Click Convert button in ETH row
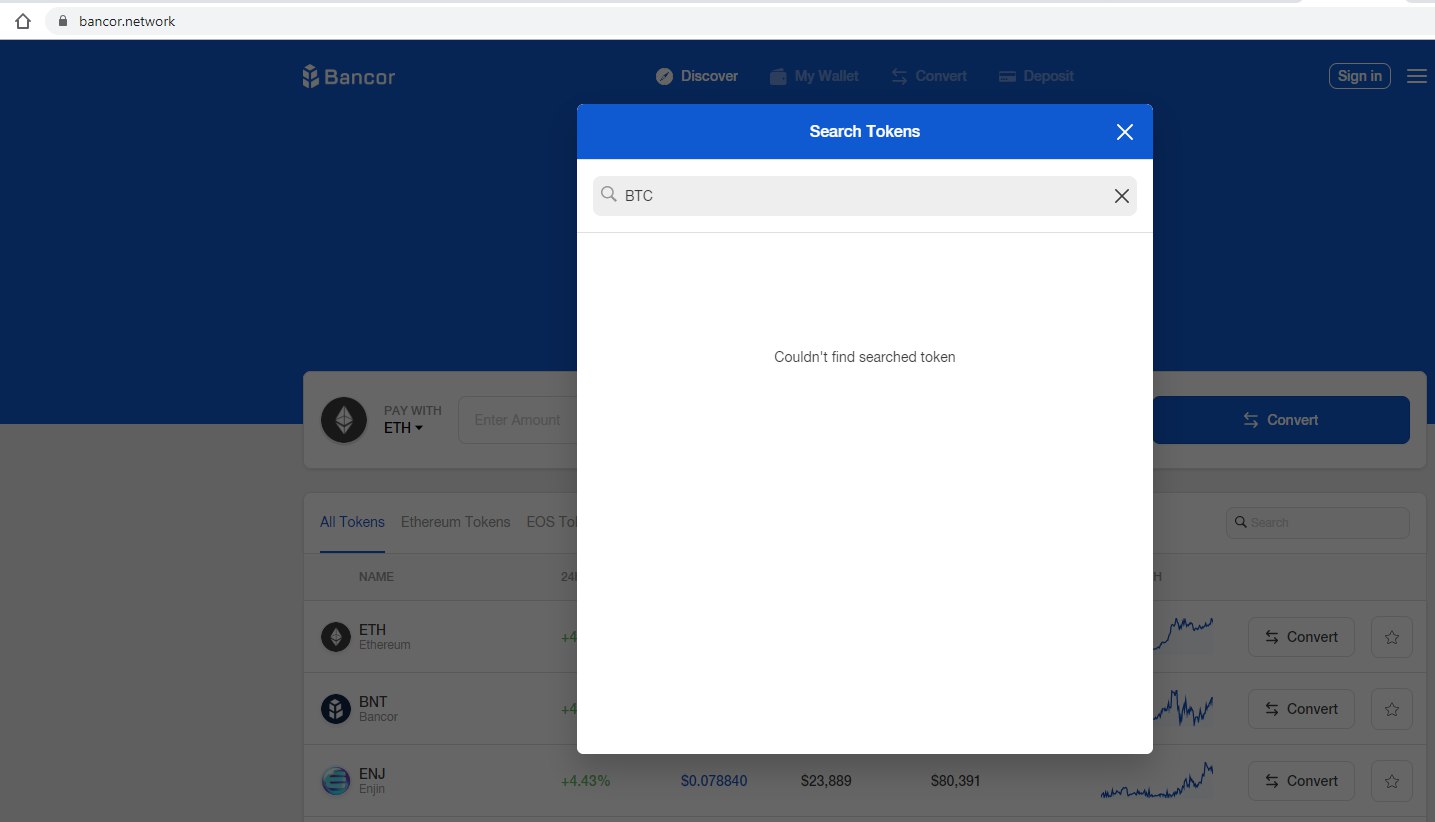 point(1301,637)
